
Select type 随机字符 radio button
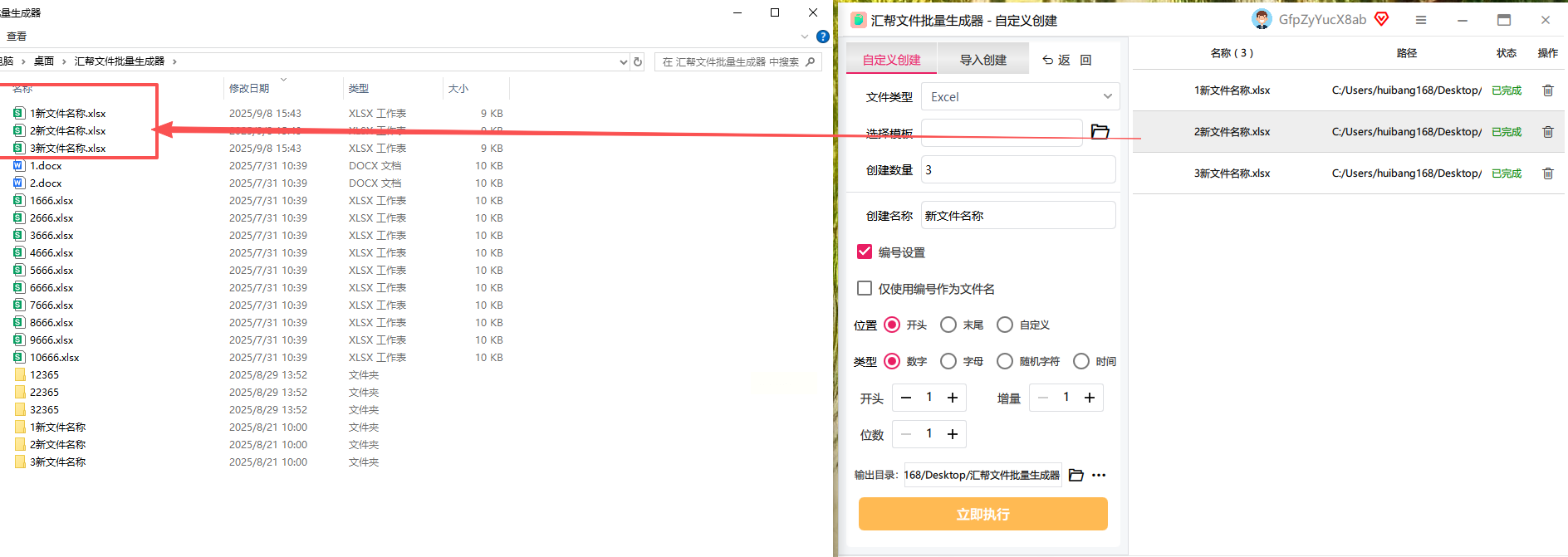(x=1005, y=361)
